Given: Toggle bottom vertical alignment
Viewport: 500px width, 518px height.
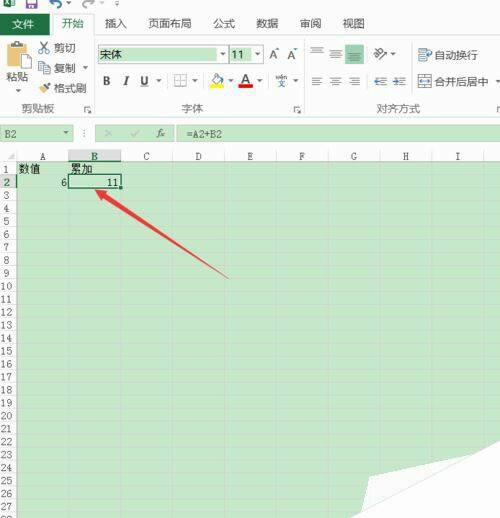Looking at the screenshot, I should pyautogui.click(x=354, y=54).
